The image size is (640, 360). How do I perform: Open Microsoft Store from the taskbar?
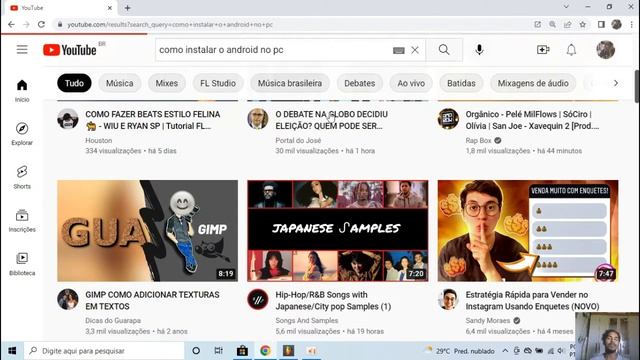pyautogui.click(x=242, y=351)
